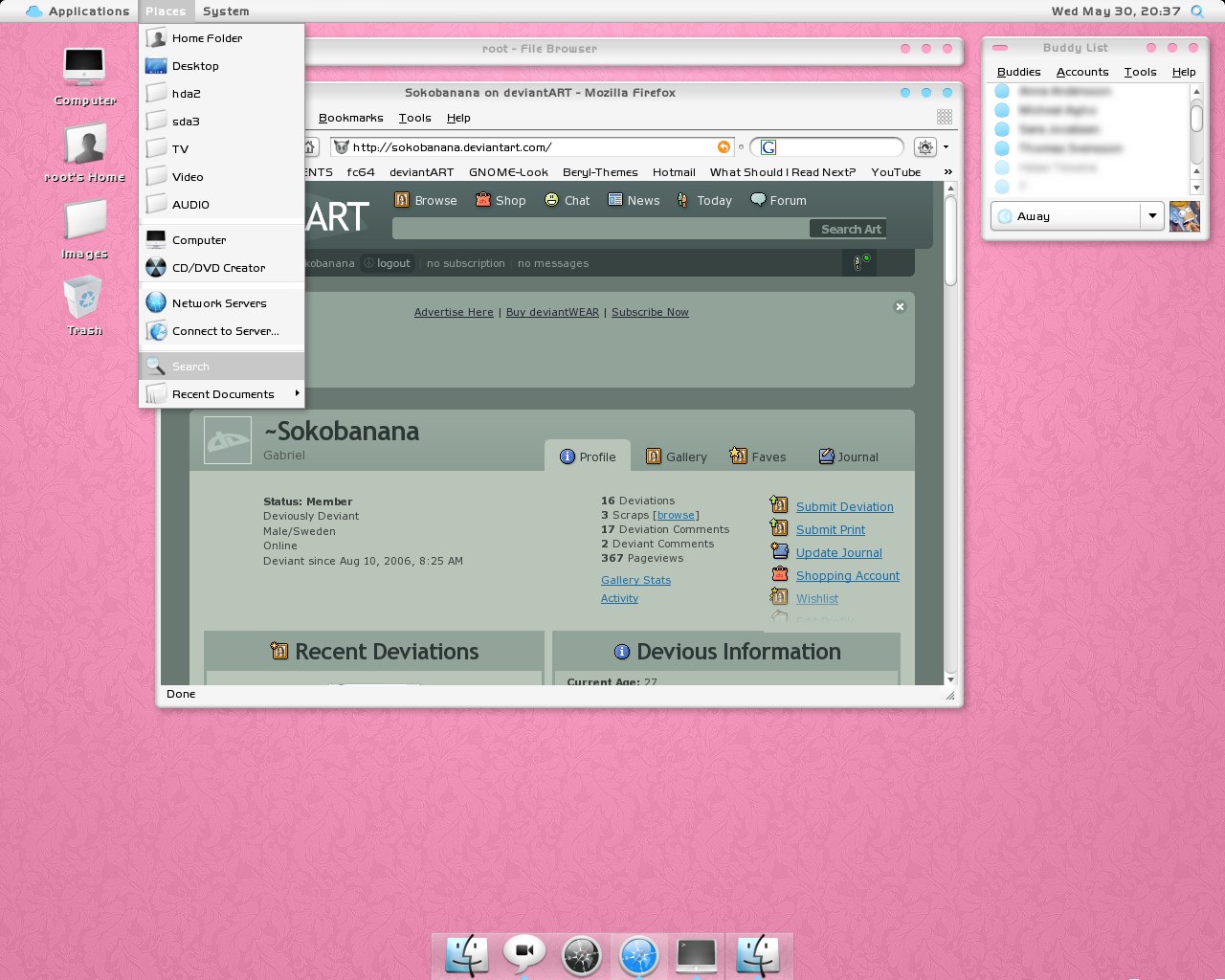Open deviantART Chat

[x=567, y=200]
